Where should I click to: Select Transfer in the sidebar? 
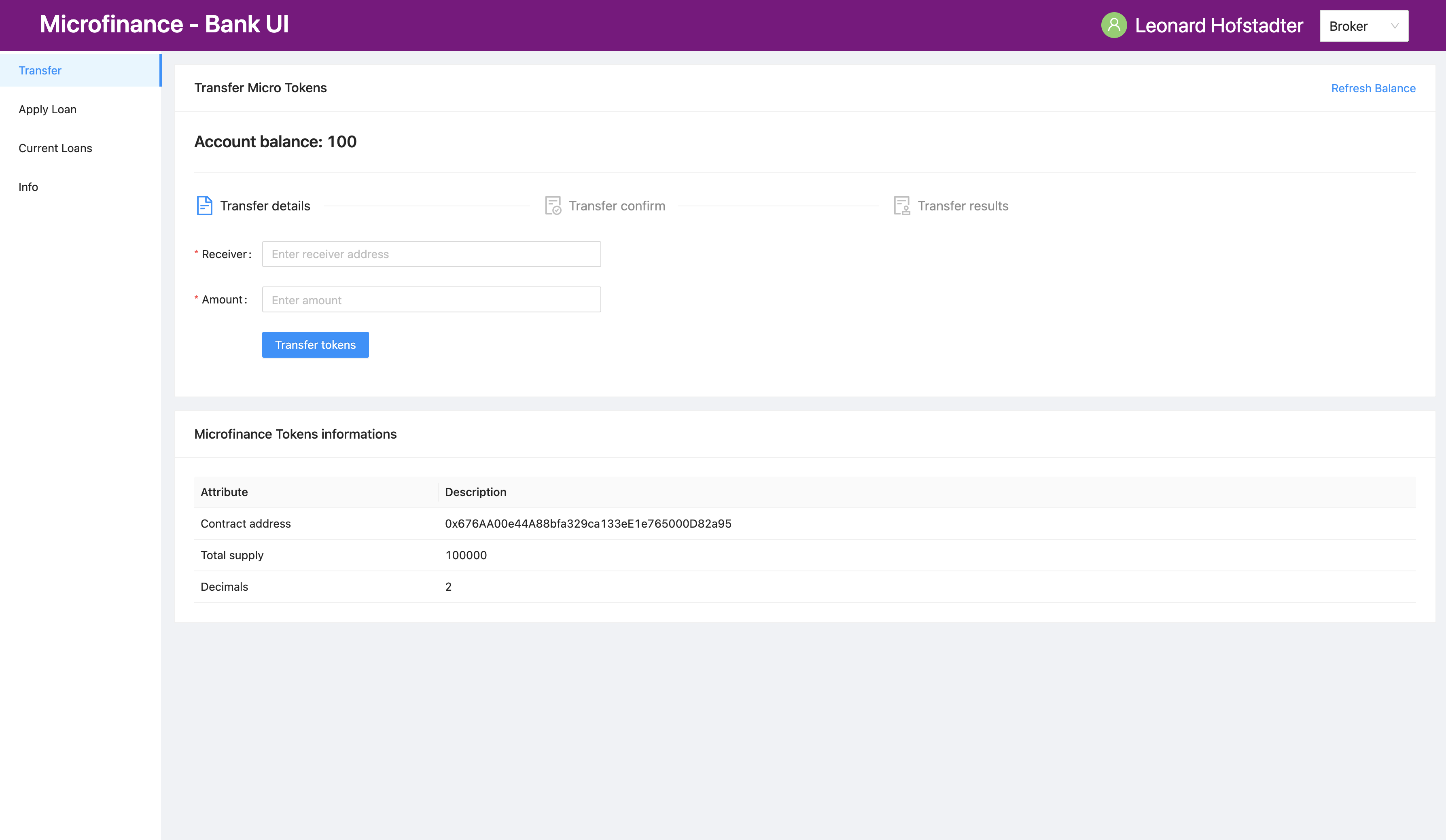coord(81,70)
